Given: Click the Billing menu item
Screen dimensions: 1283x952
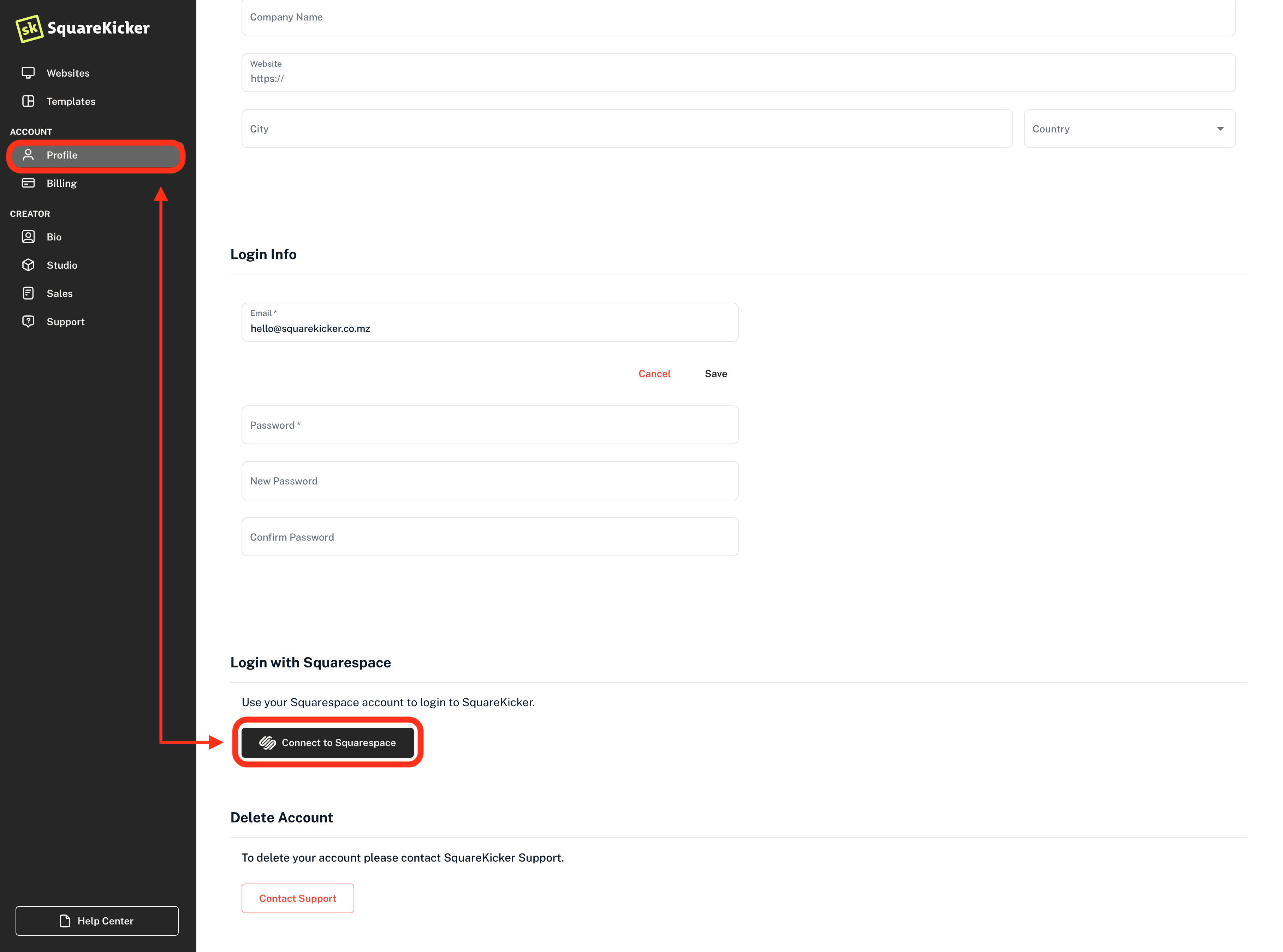Looking at the screenshot, I should 60,183.
